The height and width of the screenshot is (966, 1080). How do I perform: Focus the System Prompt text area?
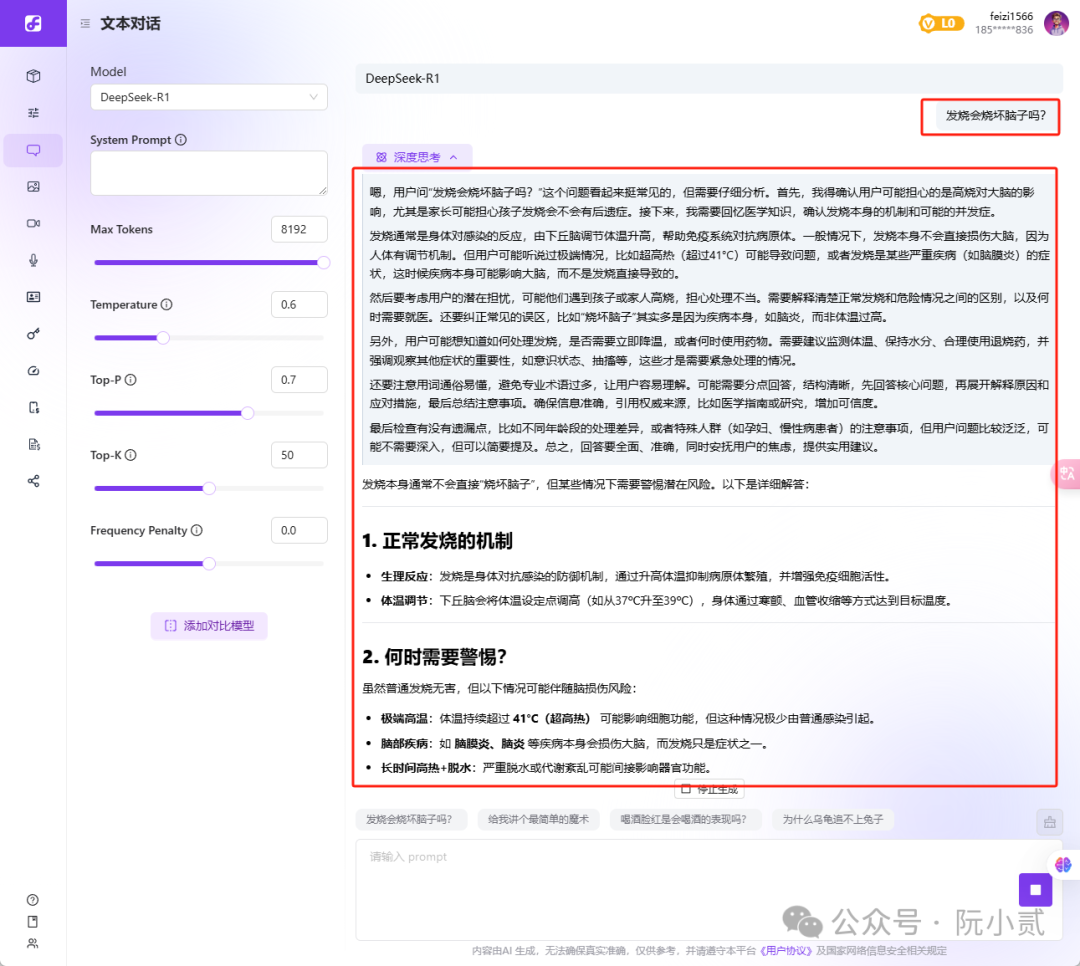pyautogui.click(x=209, y=173)
